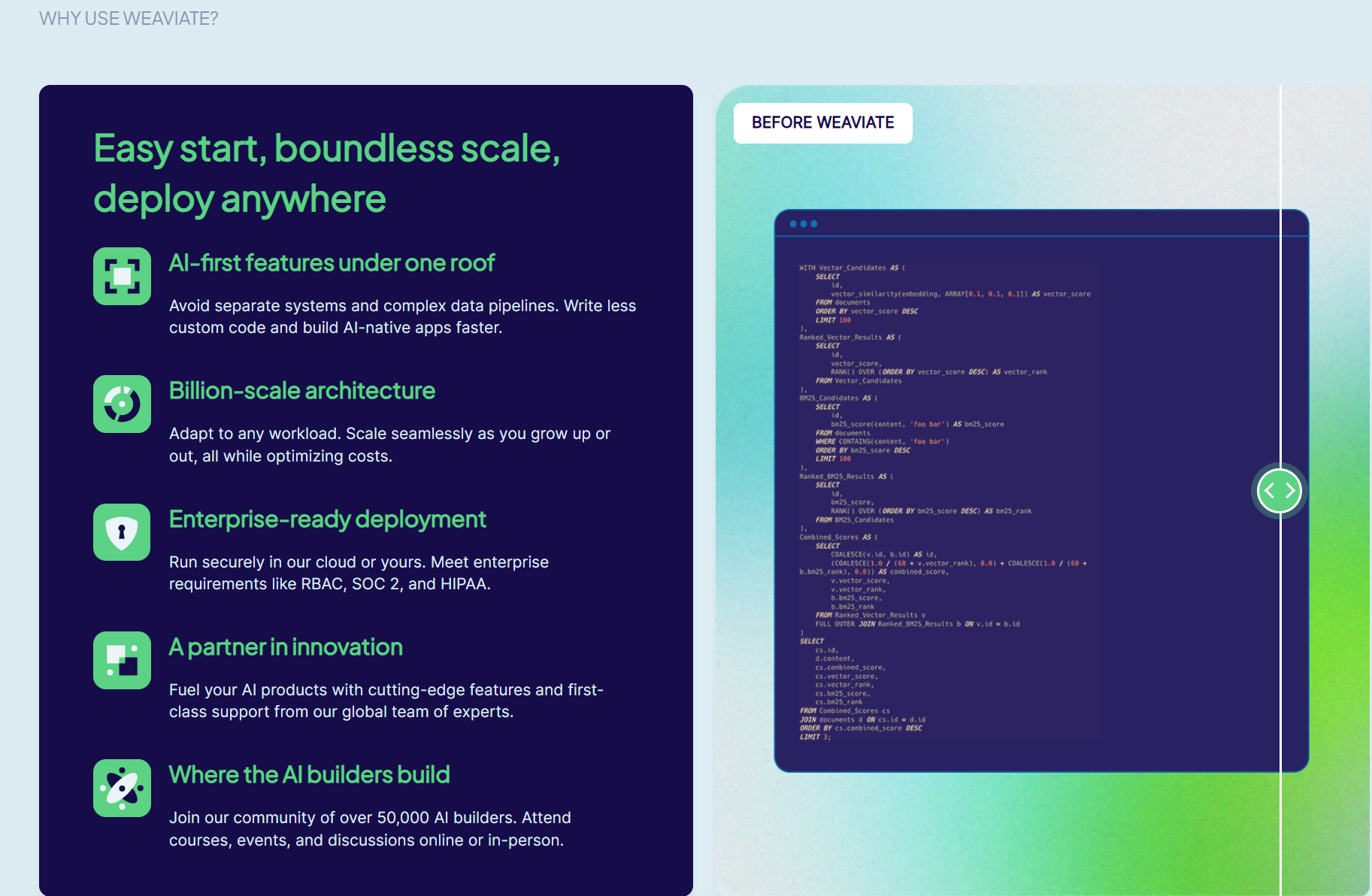Select the 'Billion-scale architecture' heading
The height and width of the screenshot is (896, 1372).
point(301,391)
